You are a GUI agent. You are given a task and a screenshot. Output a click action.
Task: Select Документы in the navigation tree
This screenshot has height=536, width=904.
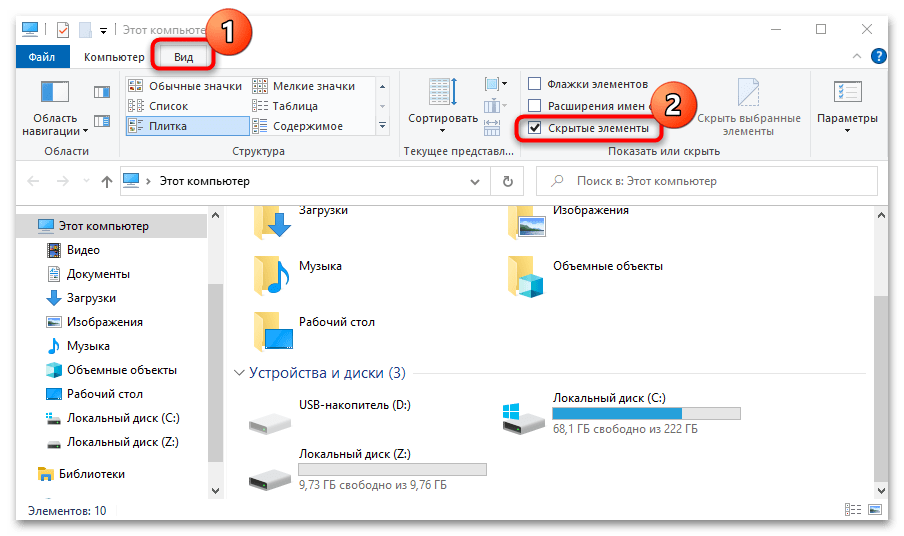tap(98, 274)
